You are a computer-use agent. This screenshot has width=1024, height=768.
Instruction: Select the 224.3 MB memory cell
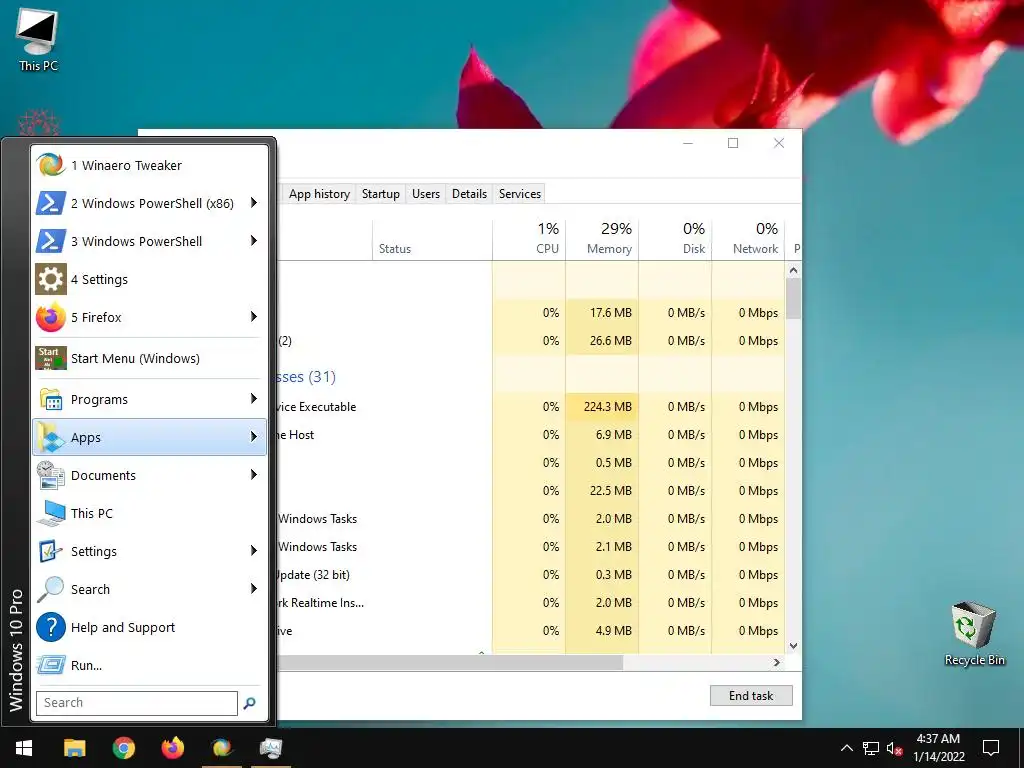point(602,406)
